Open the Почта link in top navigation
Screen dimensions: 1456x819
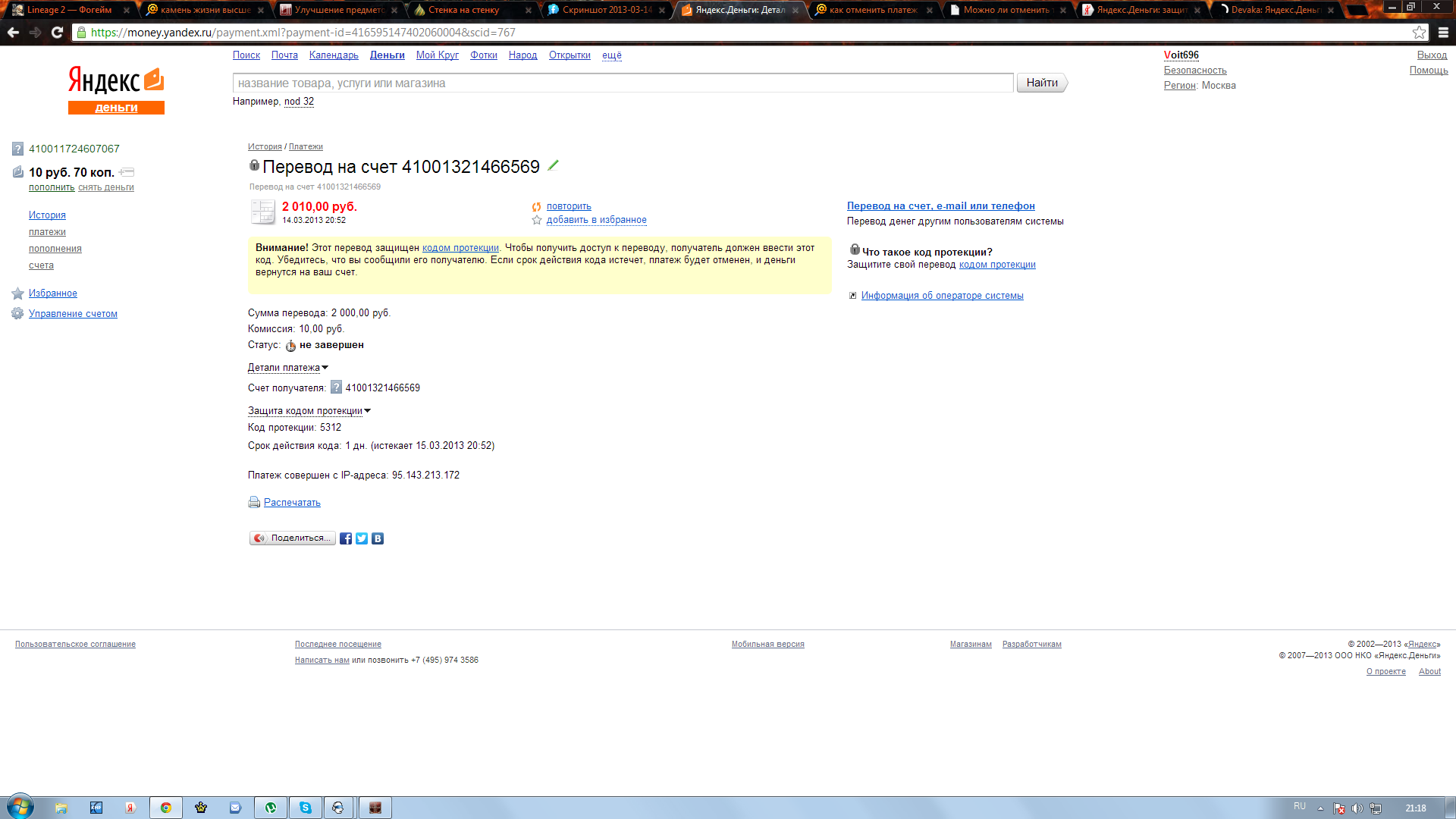[284, 55]
